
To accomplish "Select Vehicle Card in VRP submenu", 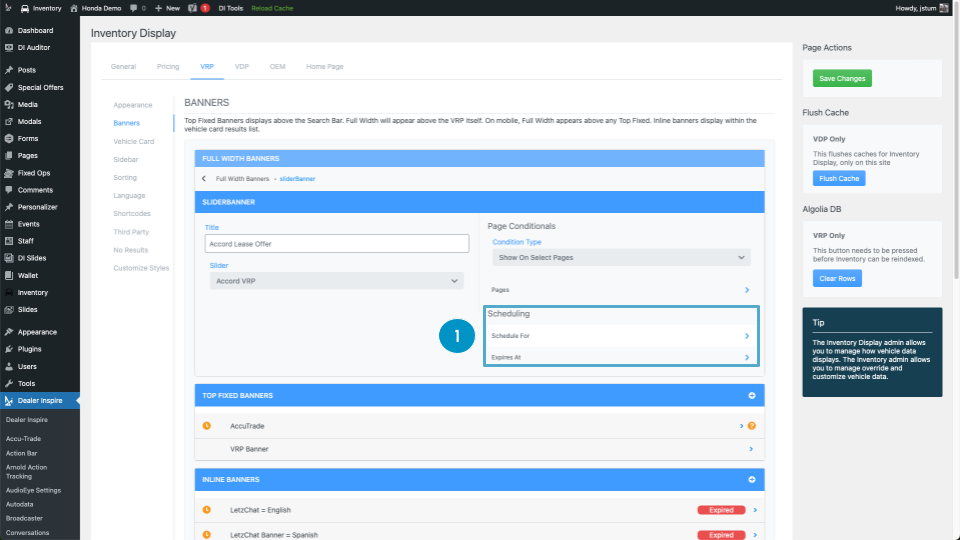I will [x=133, y=141].
